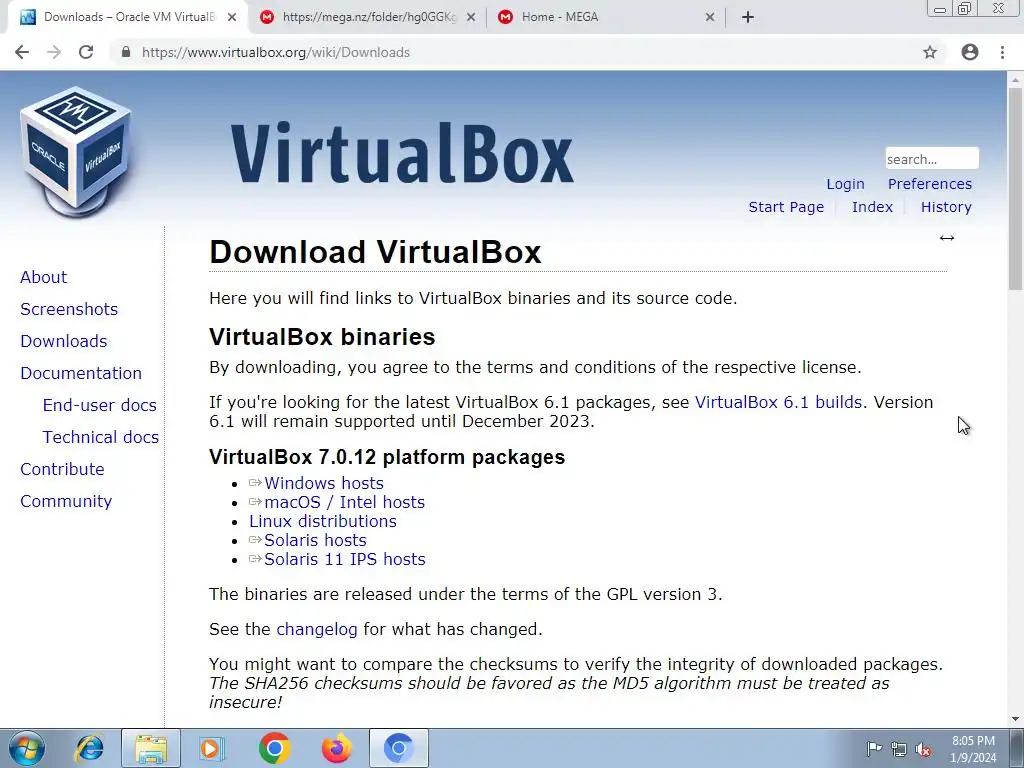Viewport: 1024px width, 768px height.
Task: Select the active Chromium taskbar window
Action: [398, 748]
